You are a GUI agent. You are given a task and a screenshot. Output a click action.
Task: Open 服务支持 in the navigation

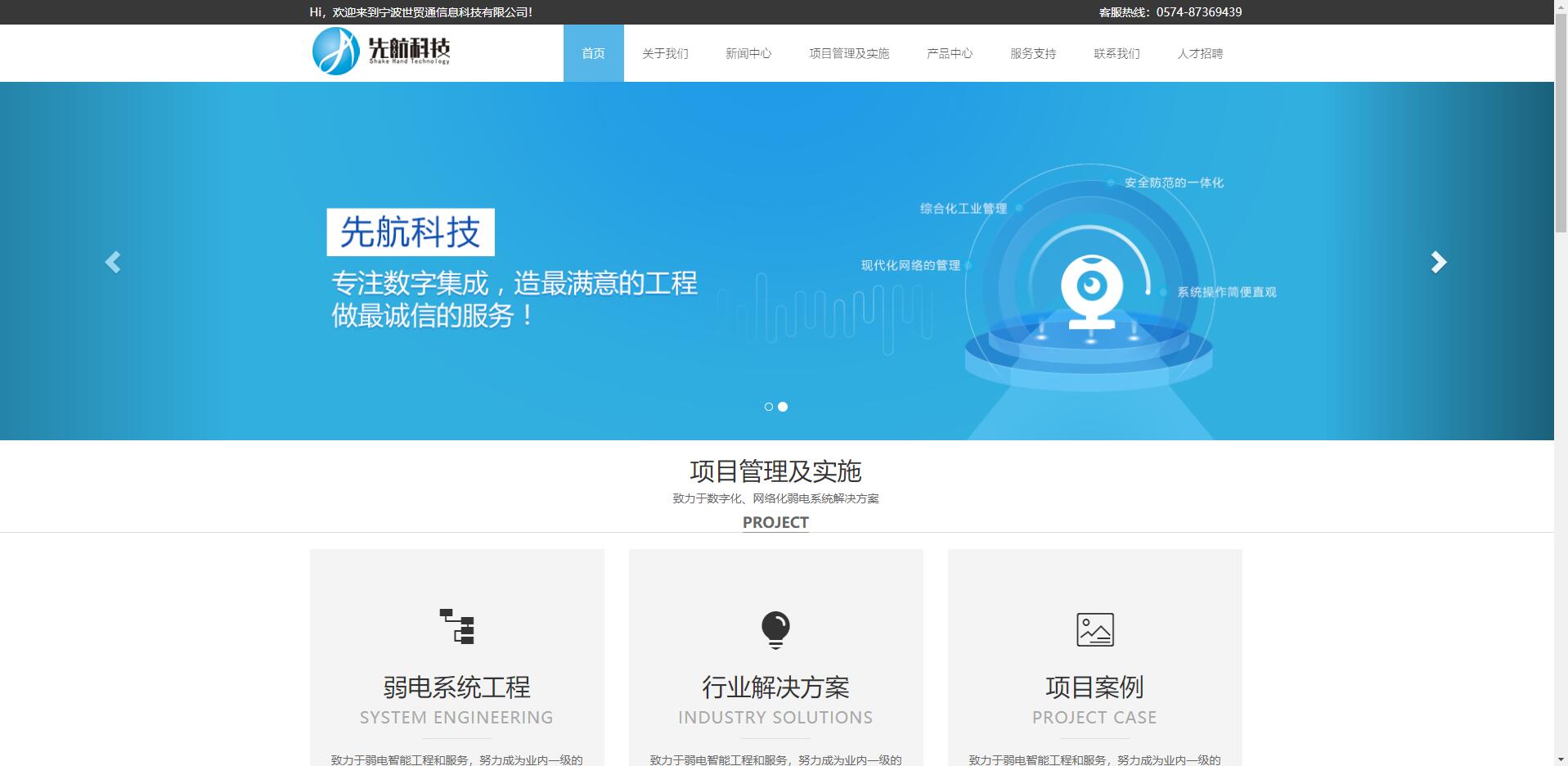click(x=1033, y=53)
